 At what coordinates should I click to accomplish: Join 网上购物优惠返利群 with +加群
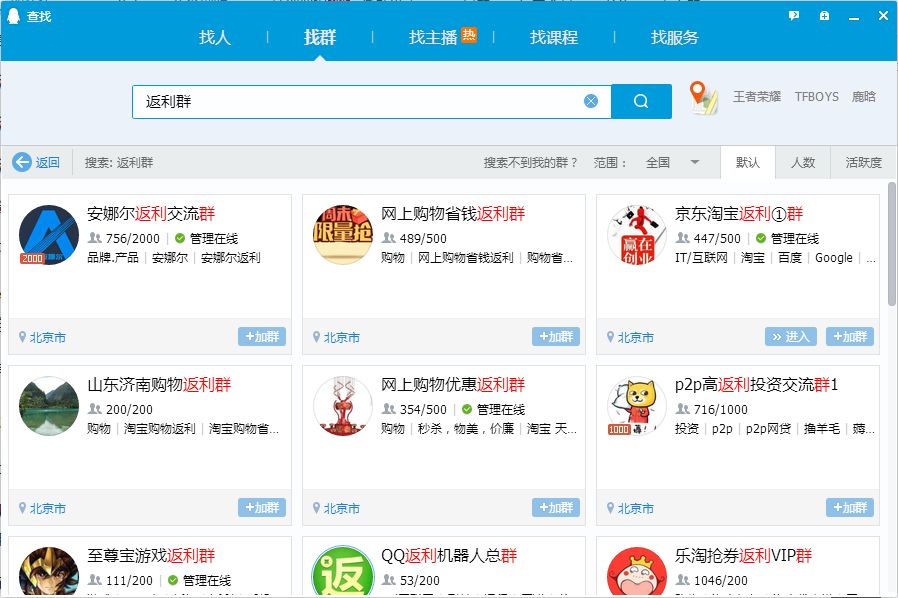point(556,507)
